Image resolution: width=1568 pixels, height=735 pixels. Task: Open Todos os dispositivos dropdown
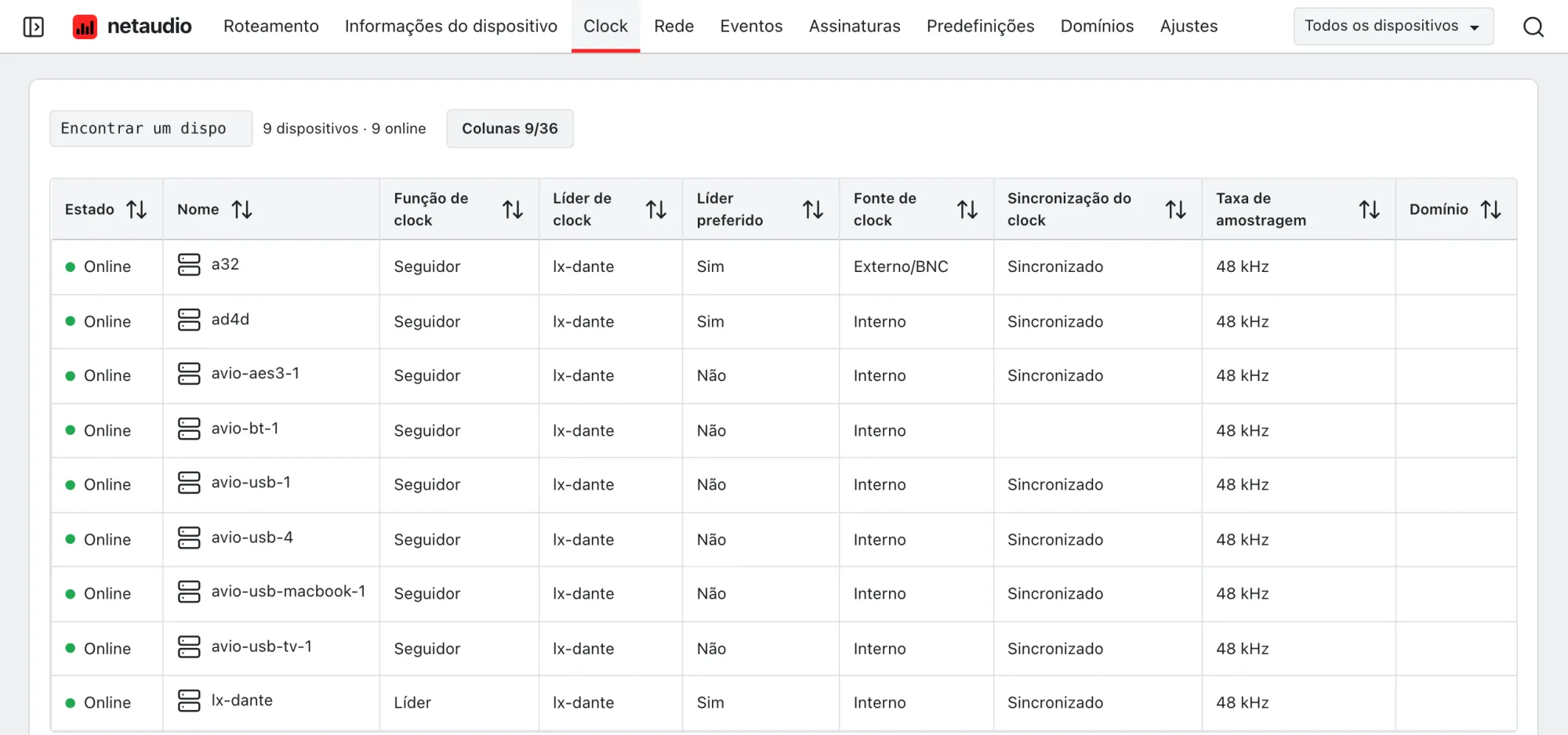[1393, 26]
